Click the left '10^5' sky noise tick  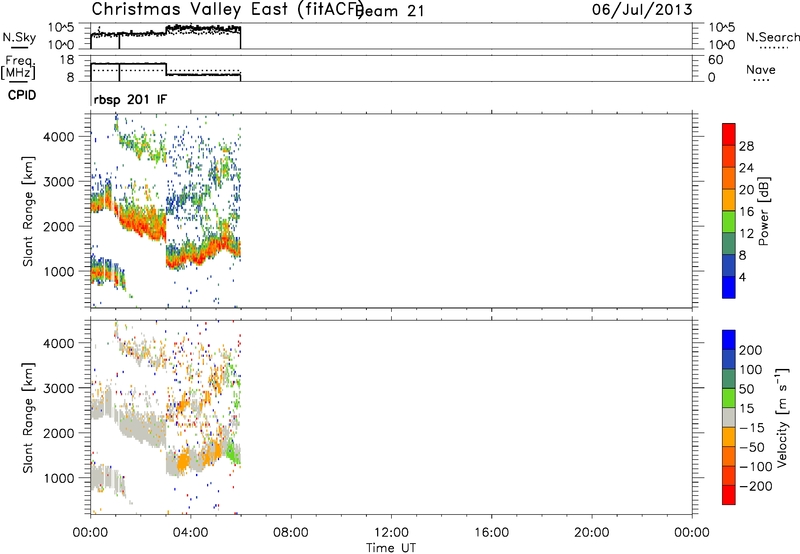[x=61, y=27]
